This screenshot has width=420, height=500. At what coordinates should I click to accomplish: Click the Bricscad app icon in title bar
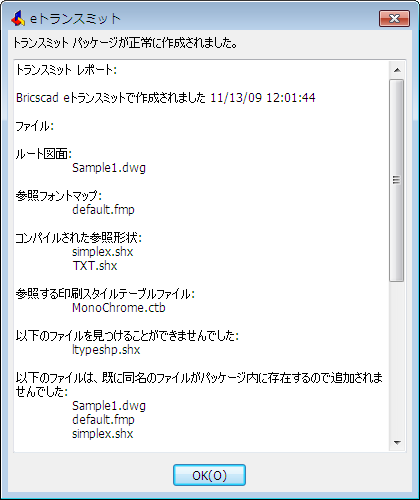pos(18,18)
